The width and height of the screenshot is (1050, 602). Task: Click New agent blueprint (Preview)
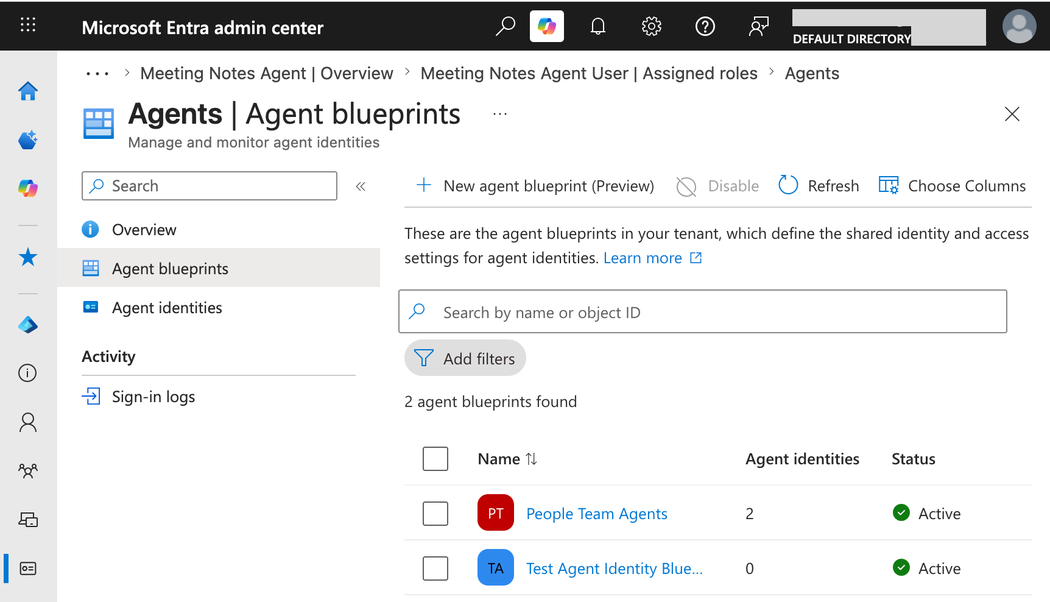(534, 185)
